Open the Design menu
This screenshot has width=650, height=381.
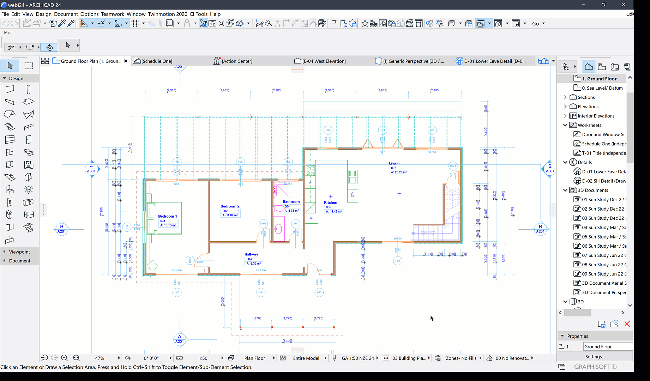pos(43,14)
